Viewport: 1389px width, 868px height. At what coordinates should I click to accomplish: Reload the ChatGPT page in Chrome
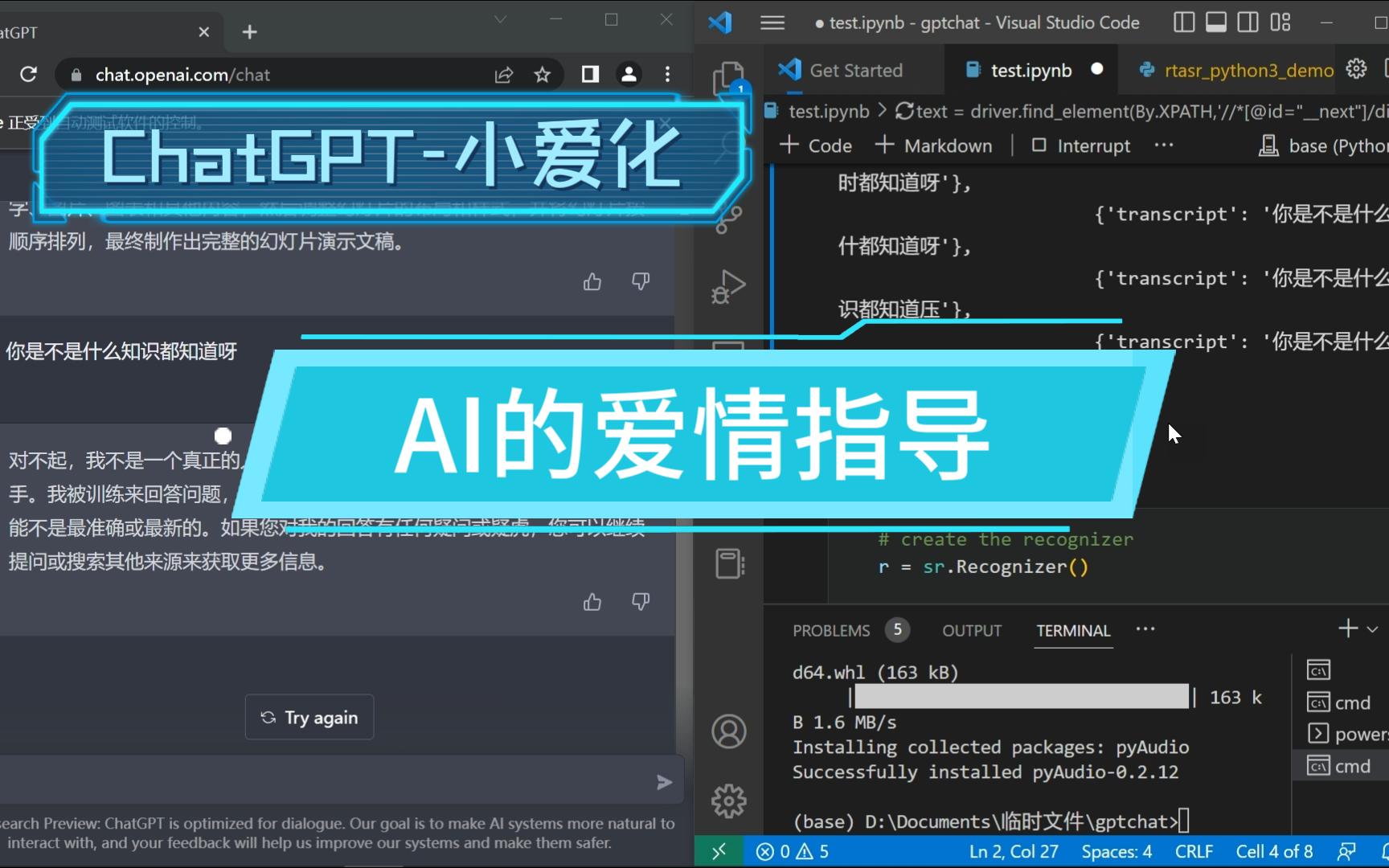[x=29, y=74]
